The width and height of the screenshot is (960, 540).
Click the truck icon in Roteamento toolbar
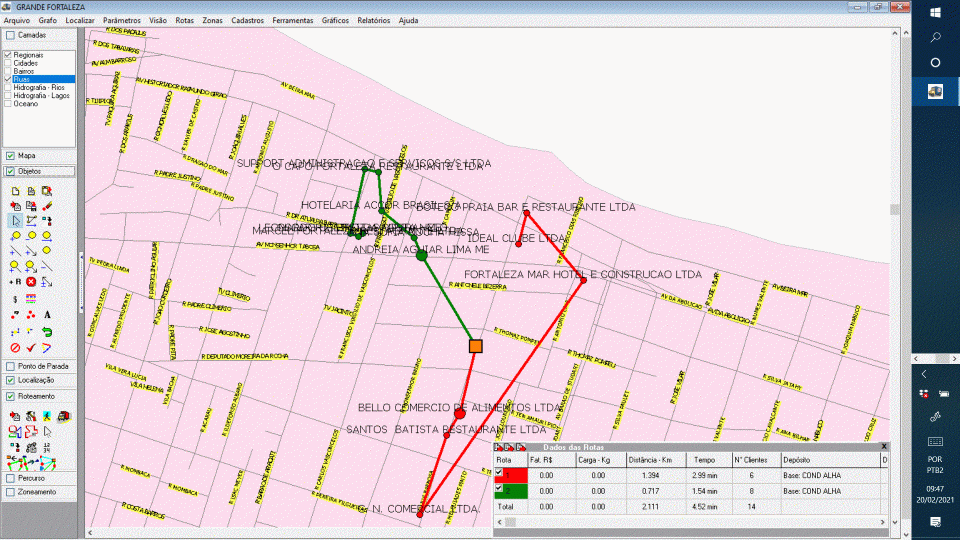point(63,416)
